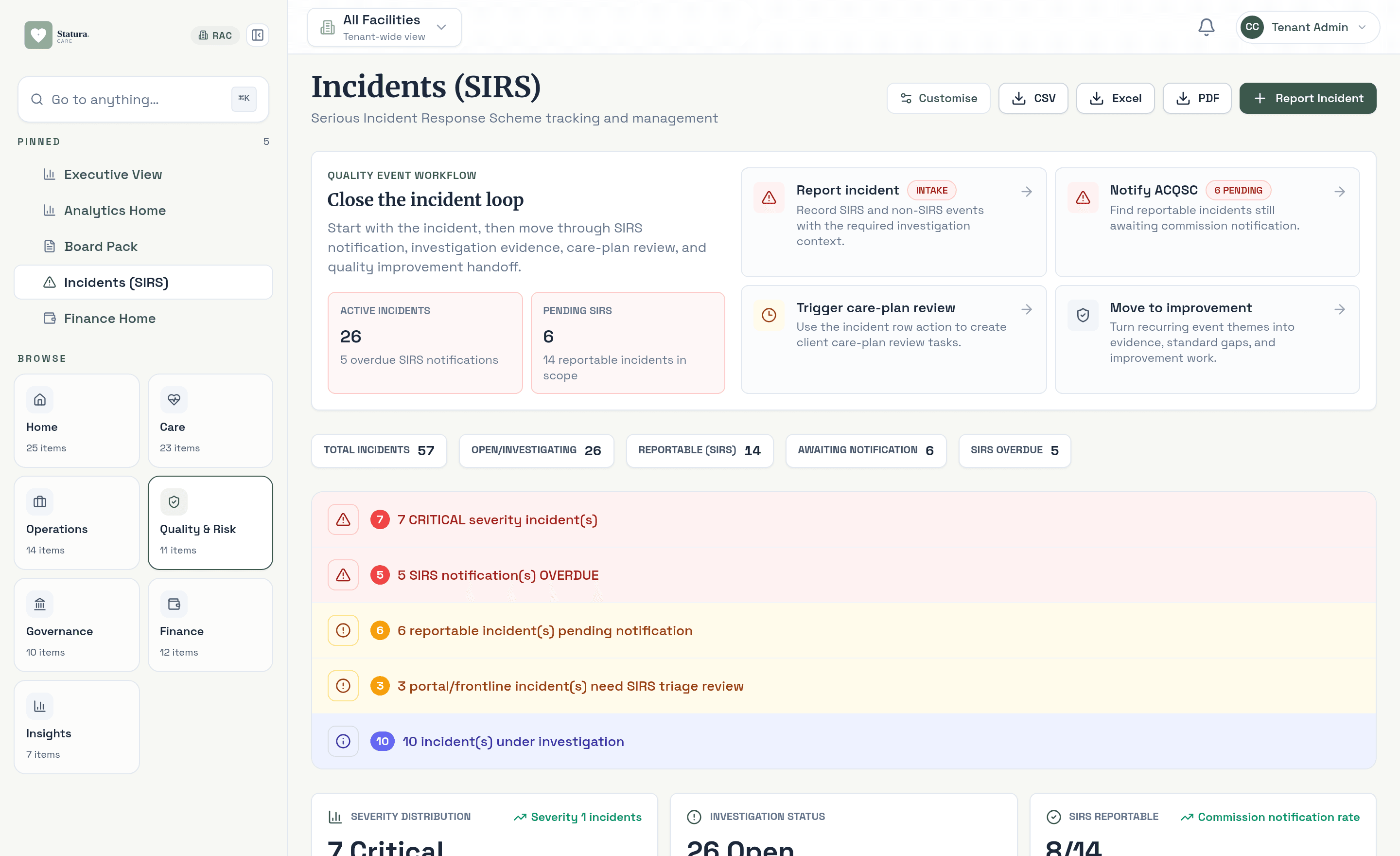Image resolution: width=1400 pixels, height=856 pixels.
Task: Select Reportable (SIRS) 14 chip
Action: pos(700,450)
